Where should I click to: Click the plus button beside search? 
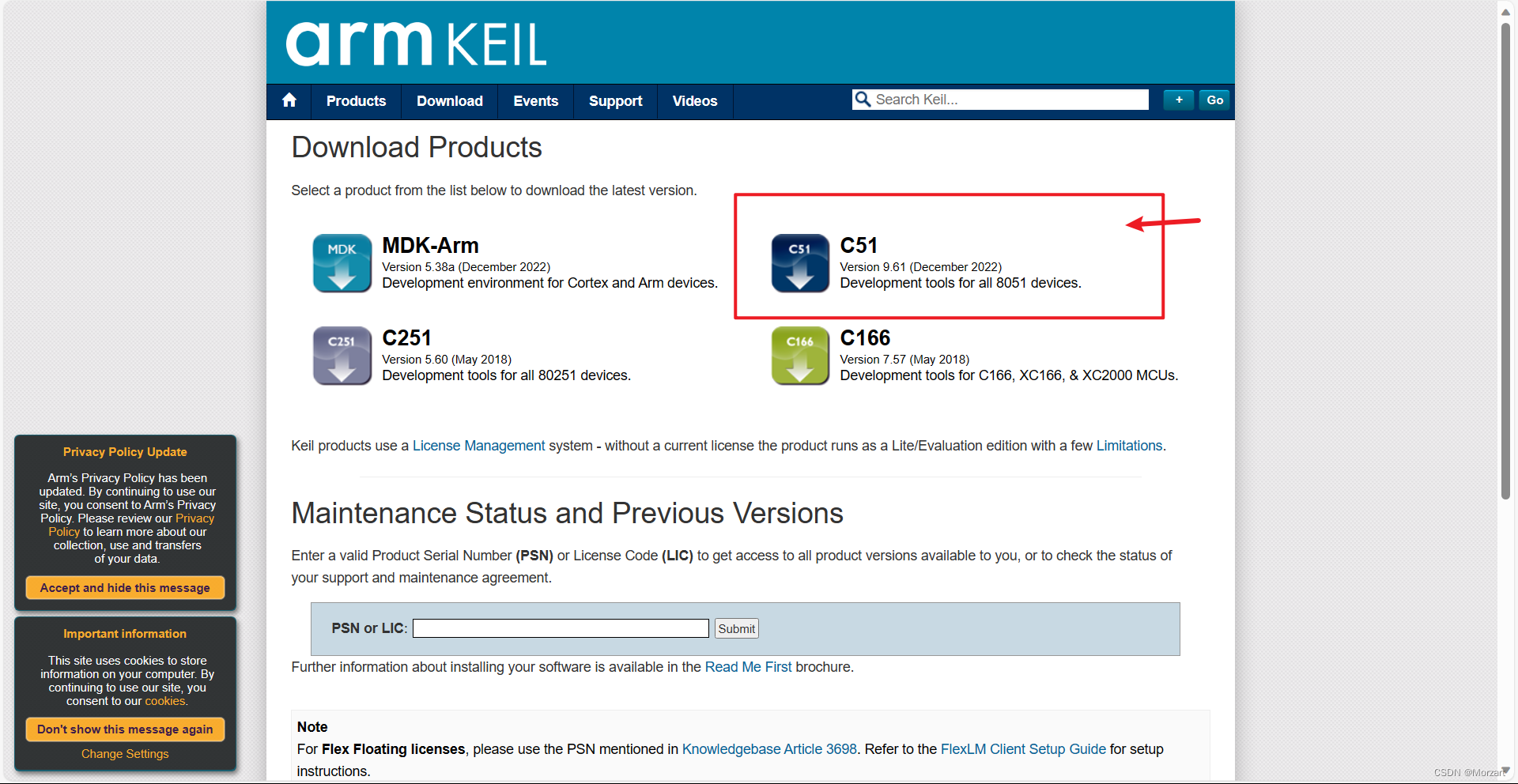coord(1179,100)
